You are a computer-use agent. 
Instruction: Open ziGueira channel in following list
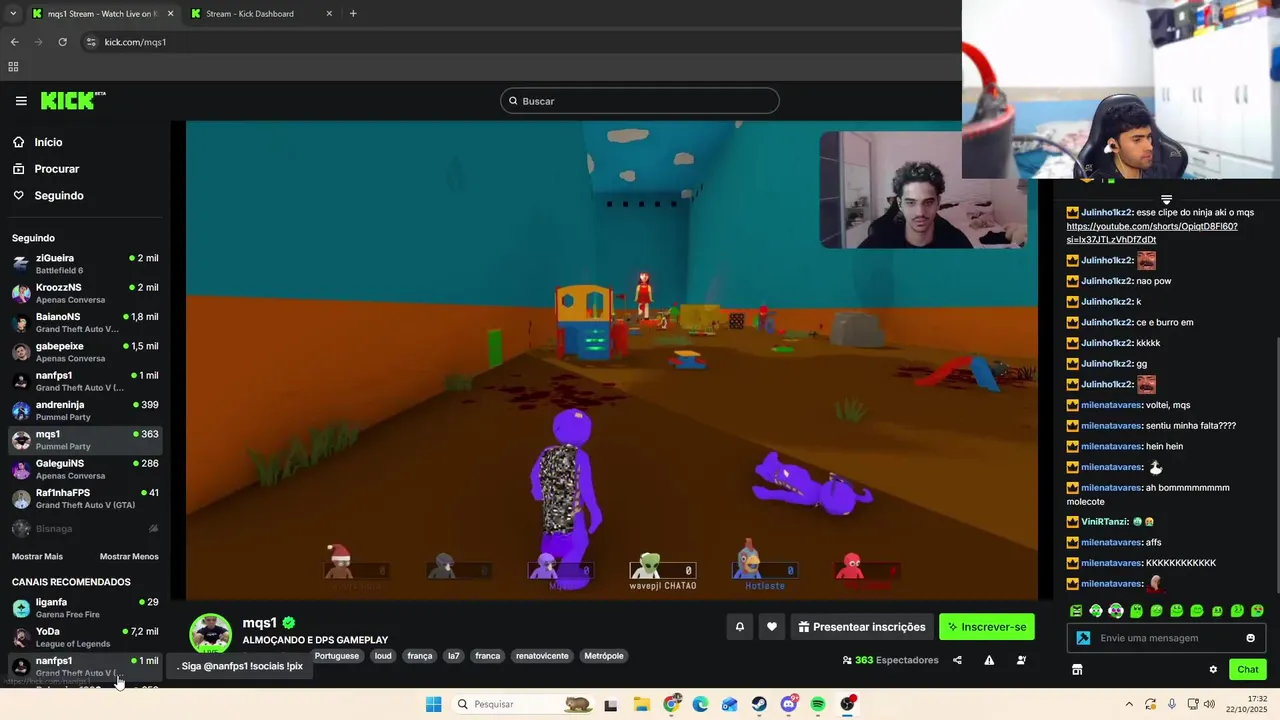tap(85, 264)
